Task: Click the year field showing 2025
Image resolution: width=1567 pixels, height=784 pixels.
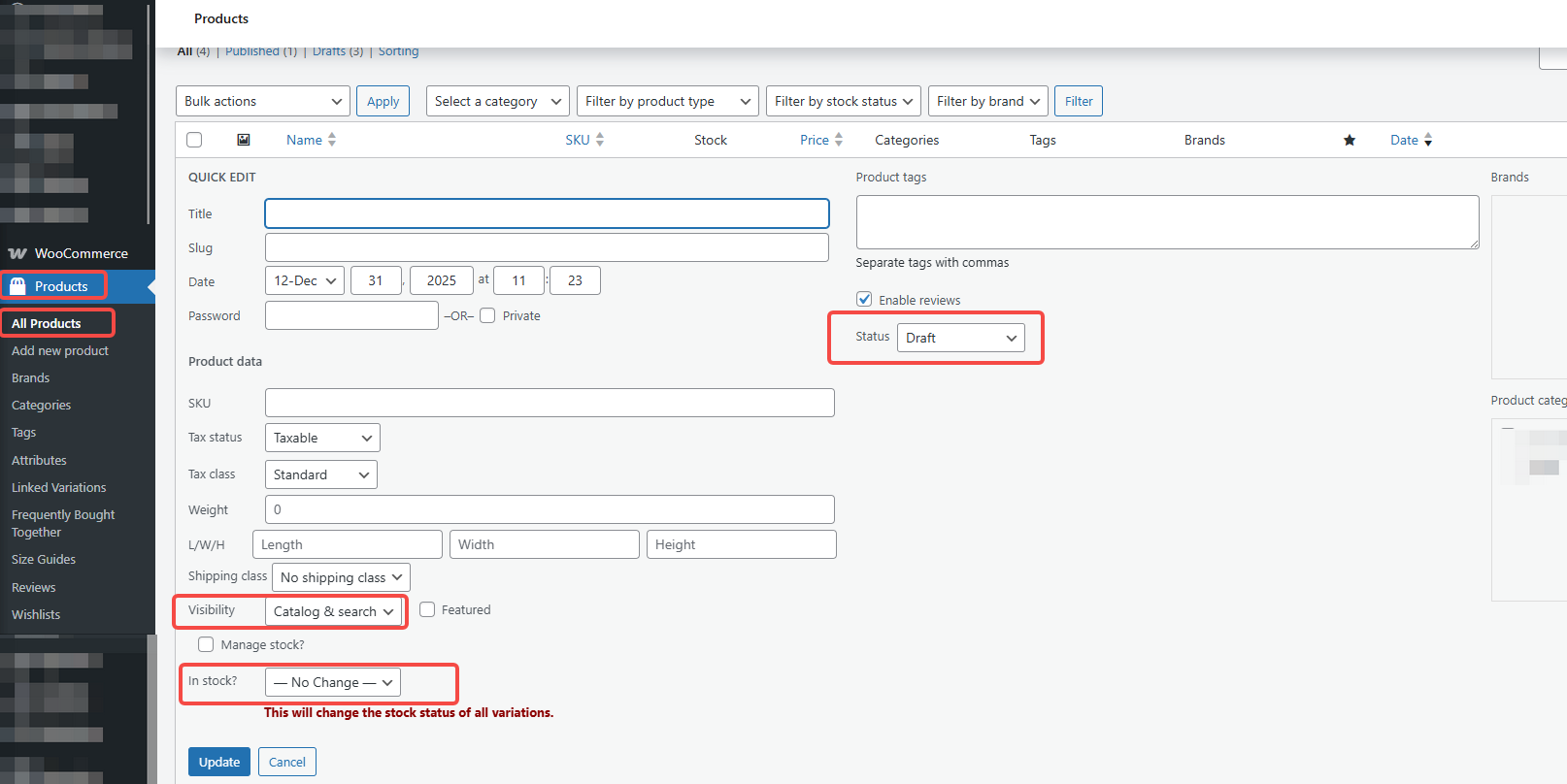Action: 442,280
